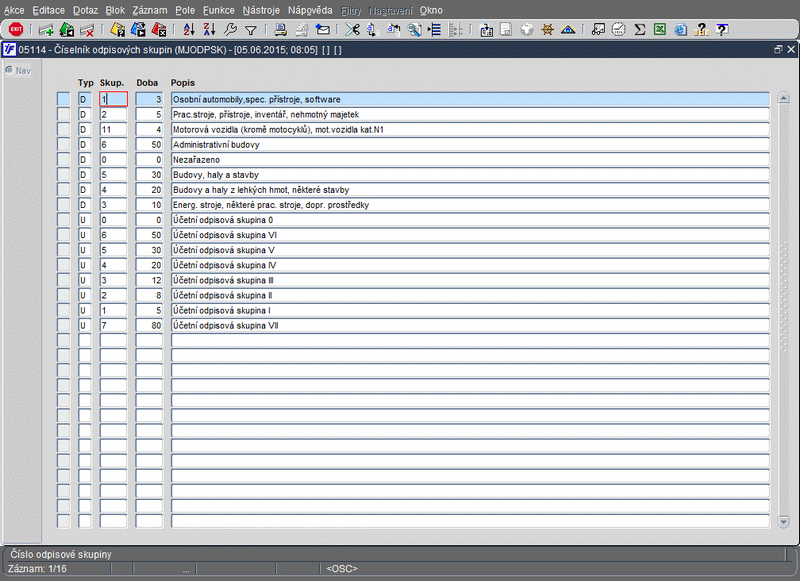Delete record using the red X record icon

87,30
